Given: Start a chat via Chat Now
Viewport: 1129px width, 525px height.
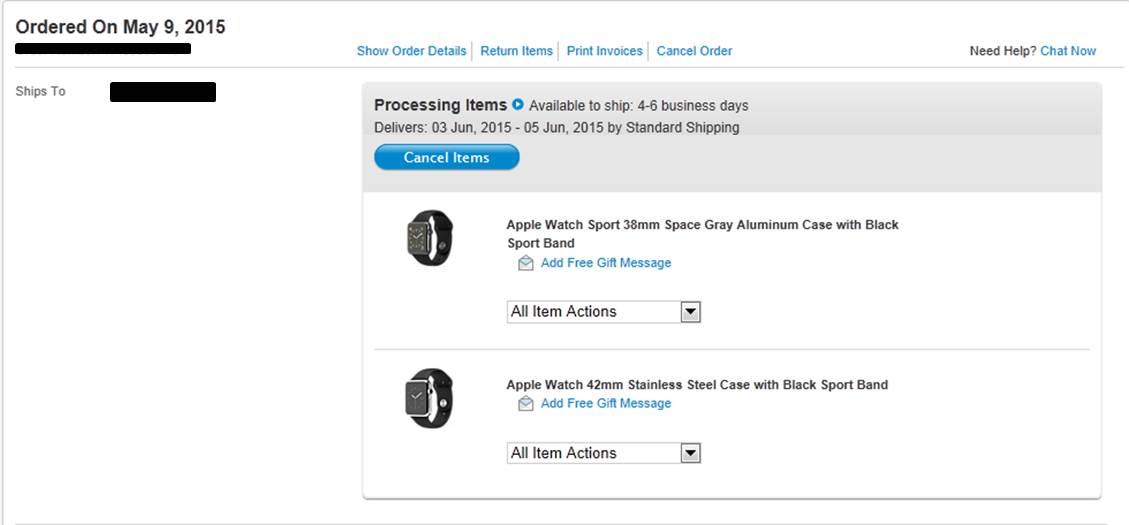Looking at the screenshot, I should click(1068, 51).
